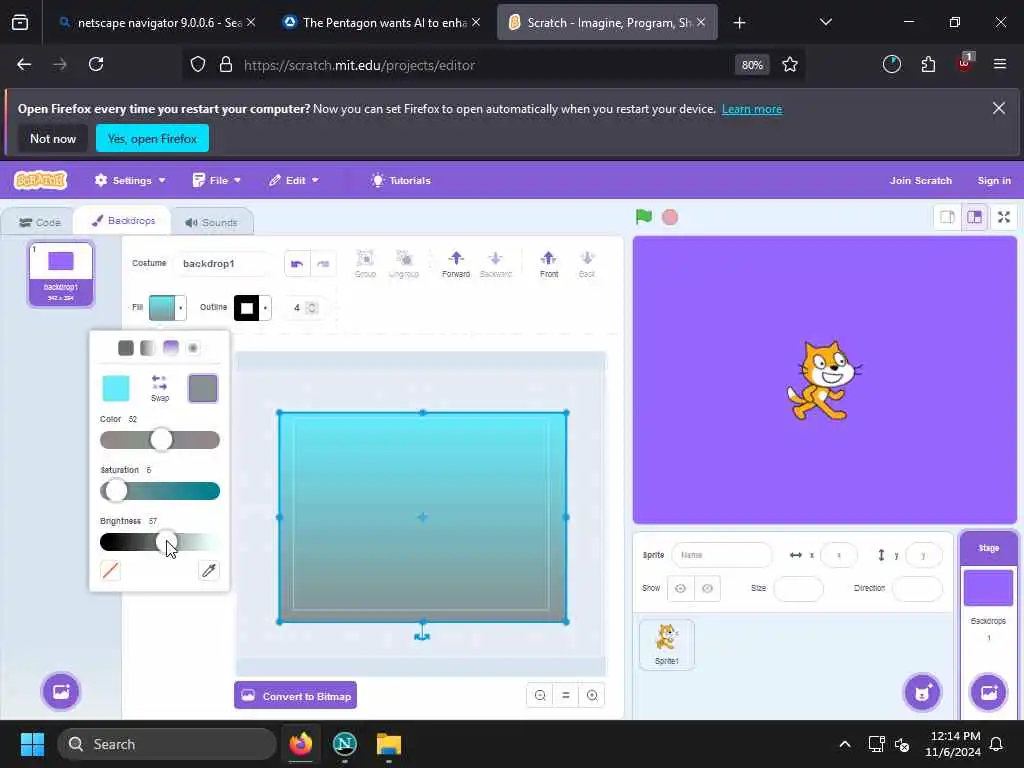The height and width of the screenshot is (768, 1024).
Task: Click the Group icon
Action: (x=365, y=264)
